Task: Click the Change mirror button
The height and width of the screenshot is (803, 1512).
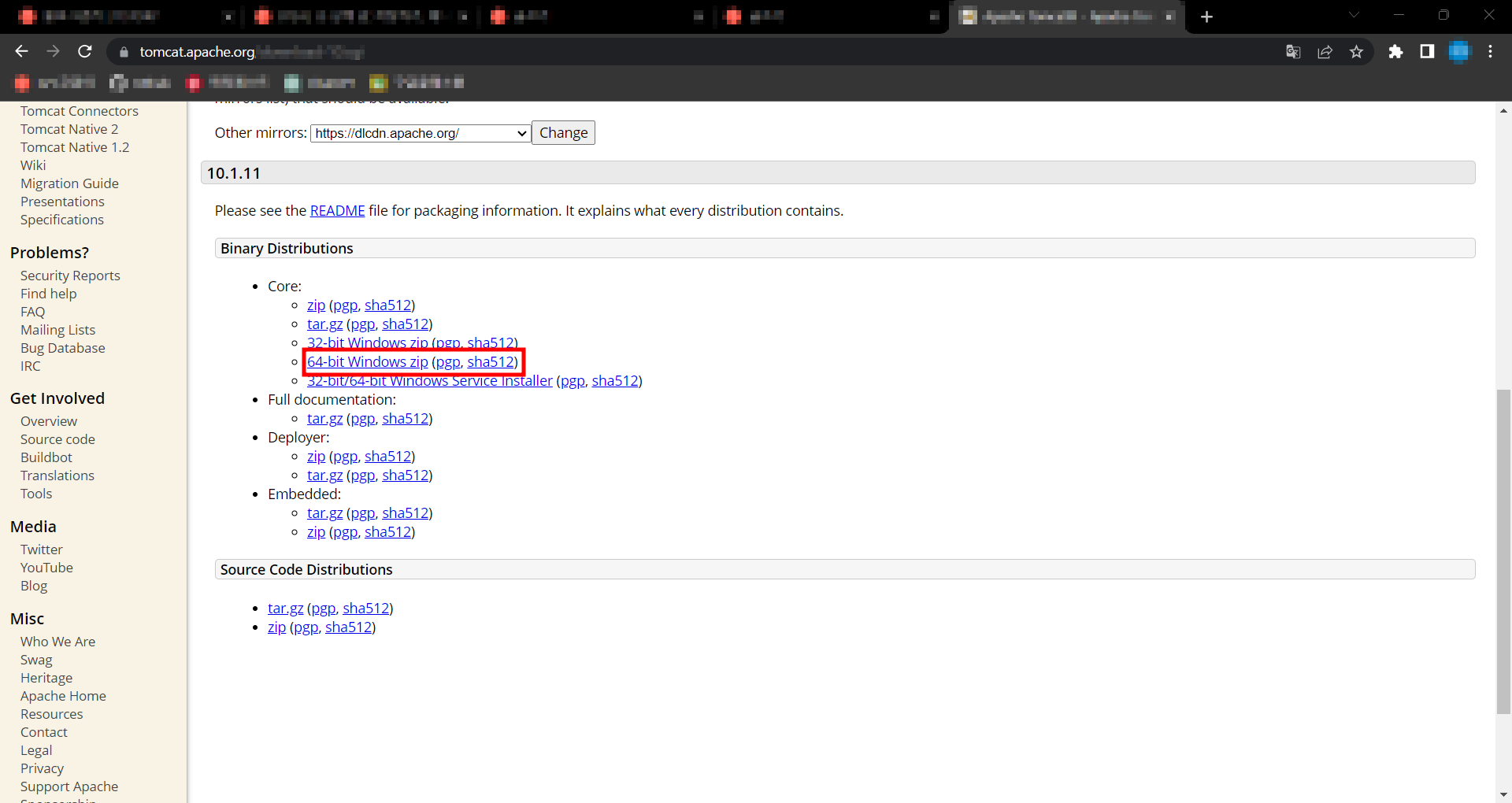Action: pos(563,133)
